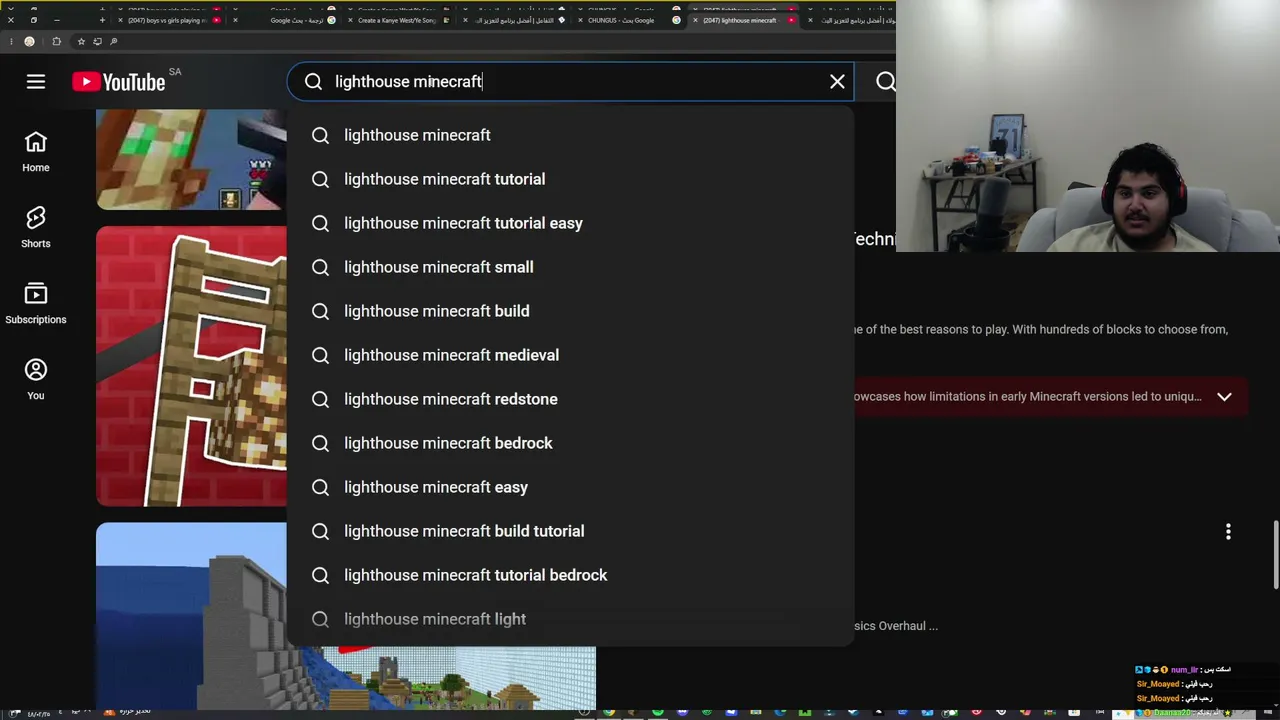Open the You section in the sidebar
The height and width of the screenshot is (720, 1280).
click(36, 380)
